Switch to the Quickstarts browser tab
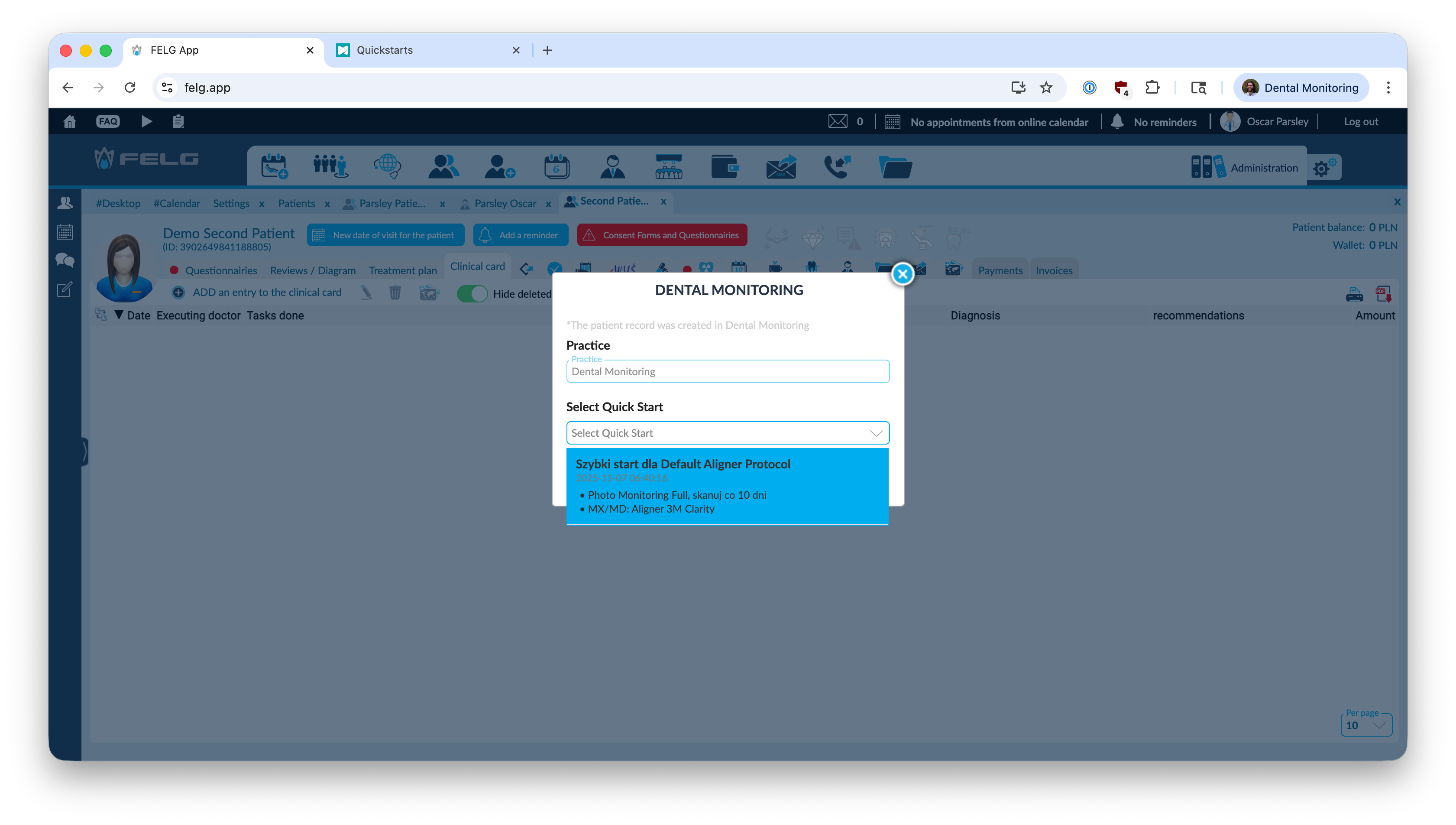1456x825 pixels. pos(427,50)
